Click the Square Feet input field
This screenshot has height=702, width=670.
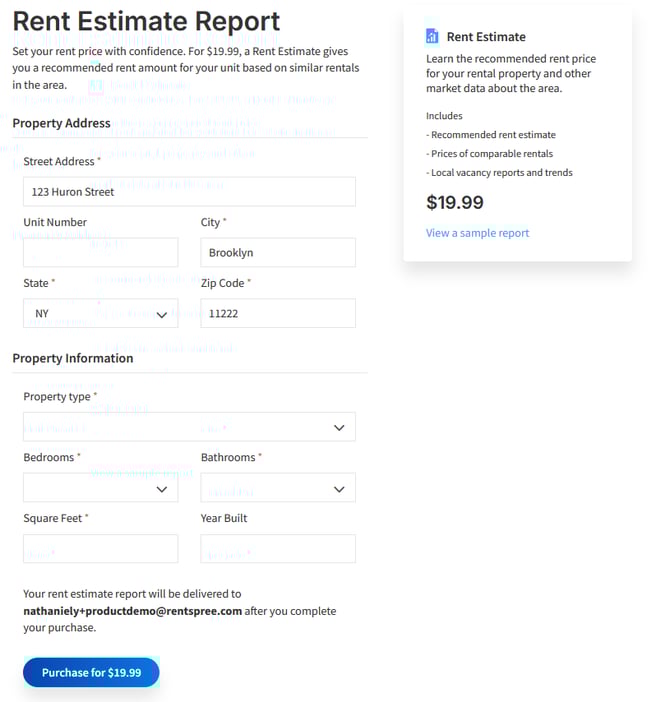[101, 548]
